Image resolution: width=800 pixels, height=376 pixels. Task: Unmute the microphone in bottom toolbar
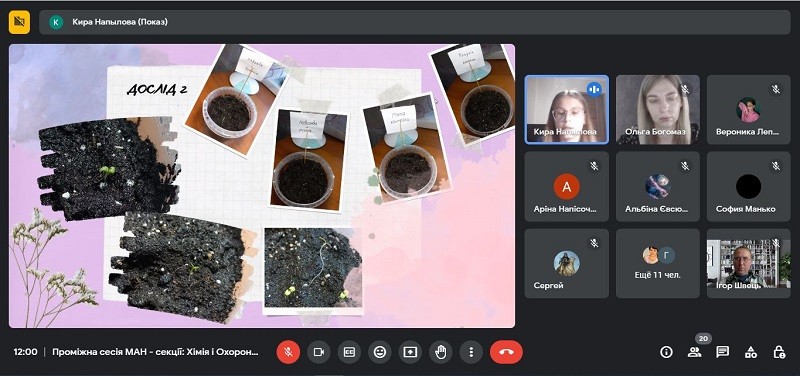(288, 352)
